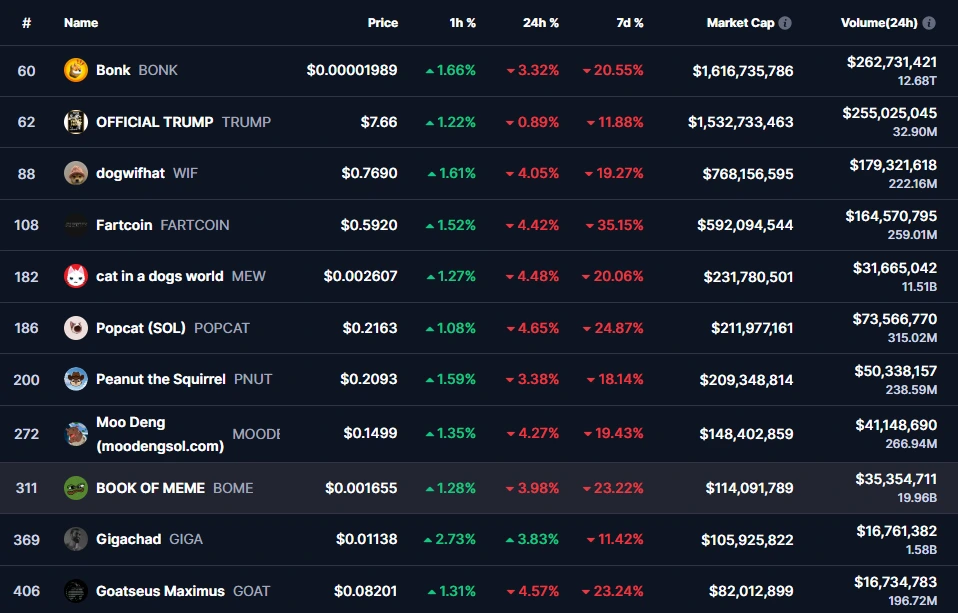The image size is (958, 613).
Task: Sort coins by Name column header
Action: tap(79, 23)
